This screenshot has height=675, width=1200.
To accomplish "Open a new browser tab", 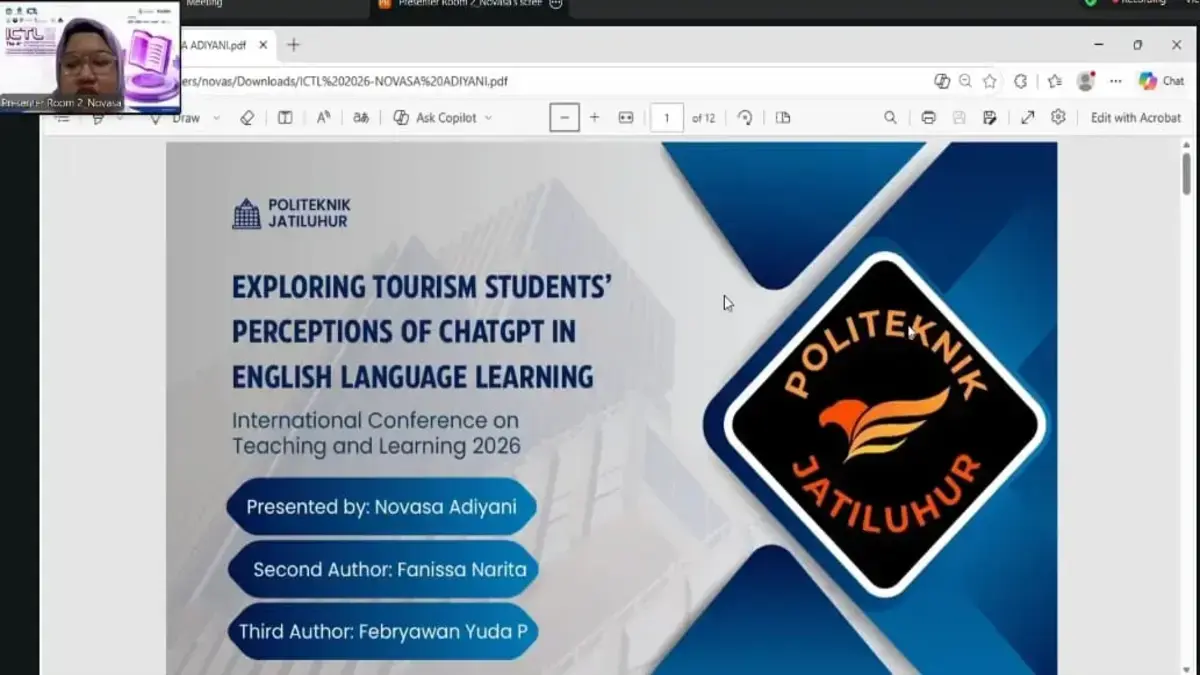I will point(293,45).
